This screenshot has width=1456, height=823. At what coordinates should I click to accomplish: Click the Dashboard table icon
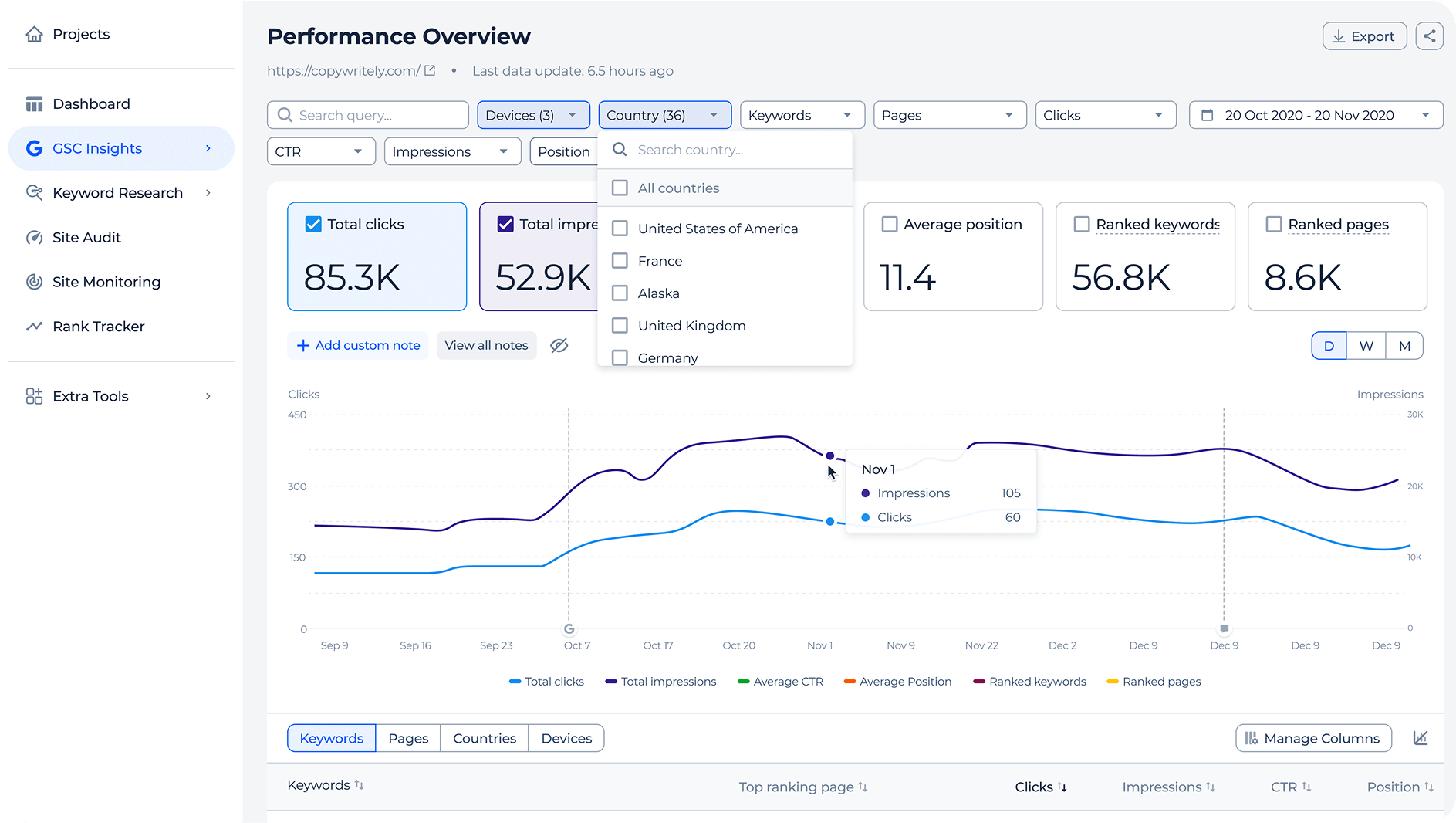coord(34,103)
